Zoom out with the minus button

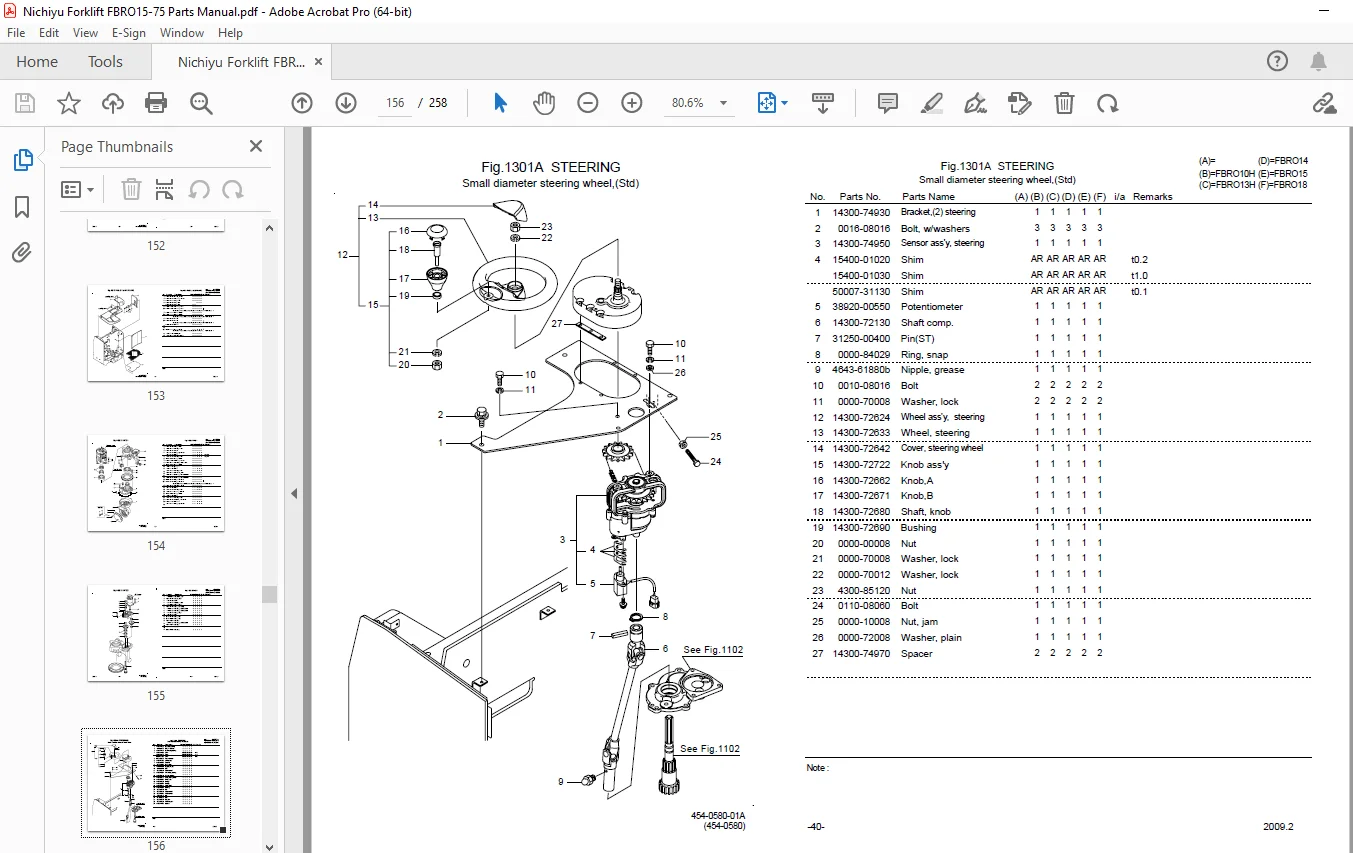(x=588, y=103)
